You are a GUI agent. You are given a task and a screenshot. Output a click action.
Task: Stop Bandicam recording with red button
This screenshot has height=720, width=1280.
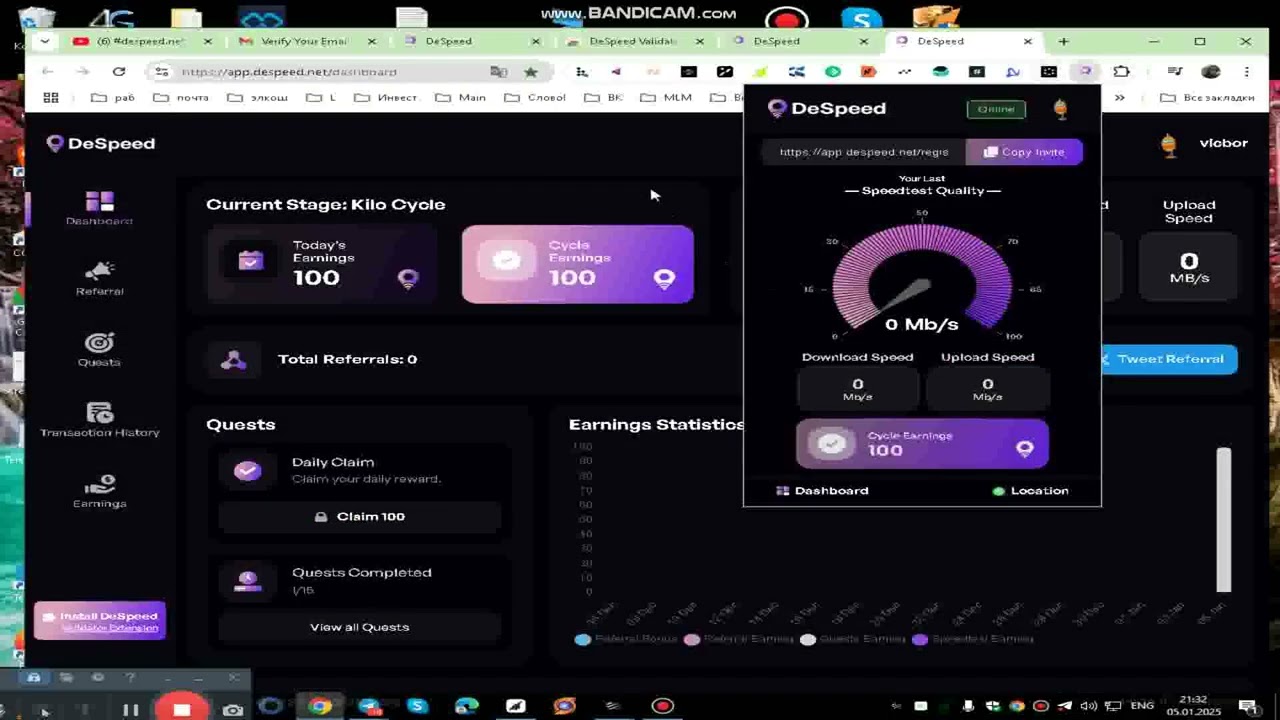pos(181,709)
